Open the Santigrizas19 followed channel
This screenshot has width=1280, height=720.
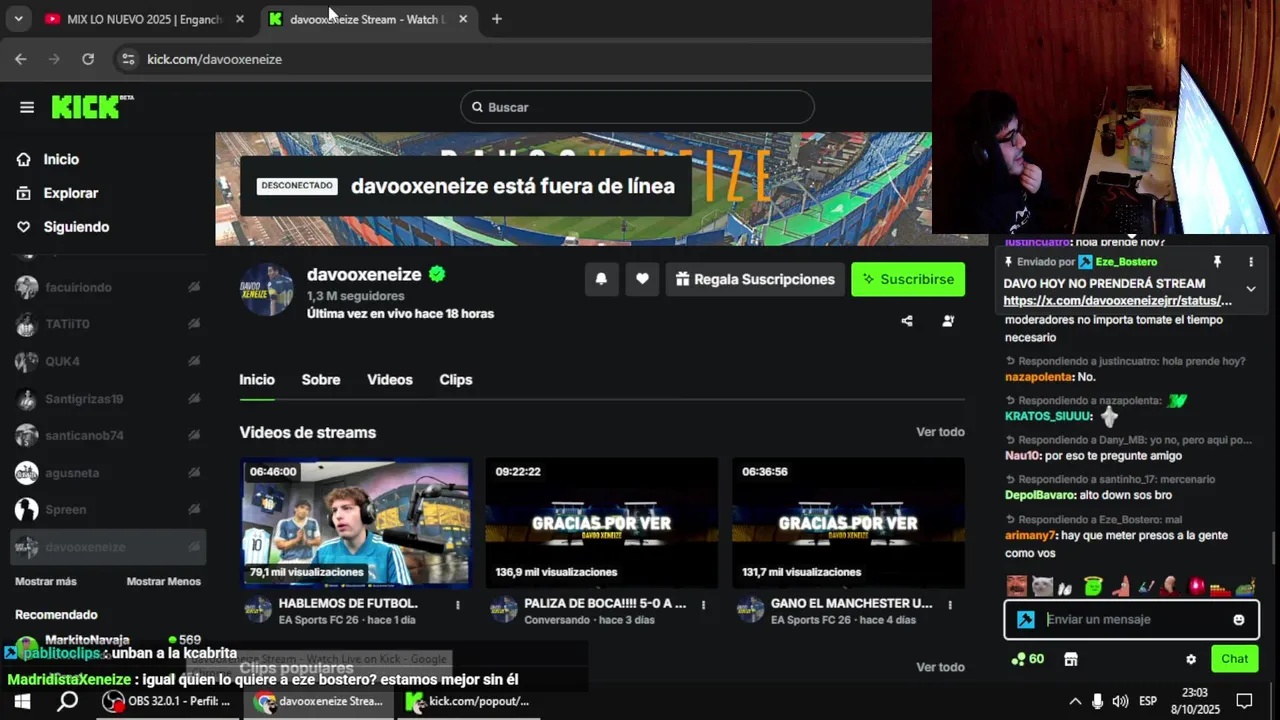click(x=108, y=399)
